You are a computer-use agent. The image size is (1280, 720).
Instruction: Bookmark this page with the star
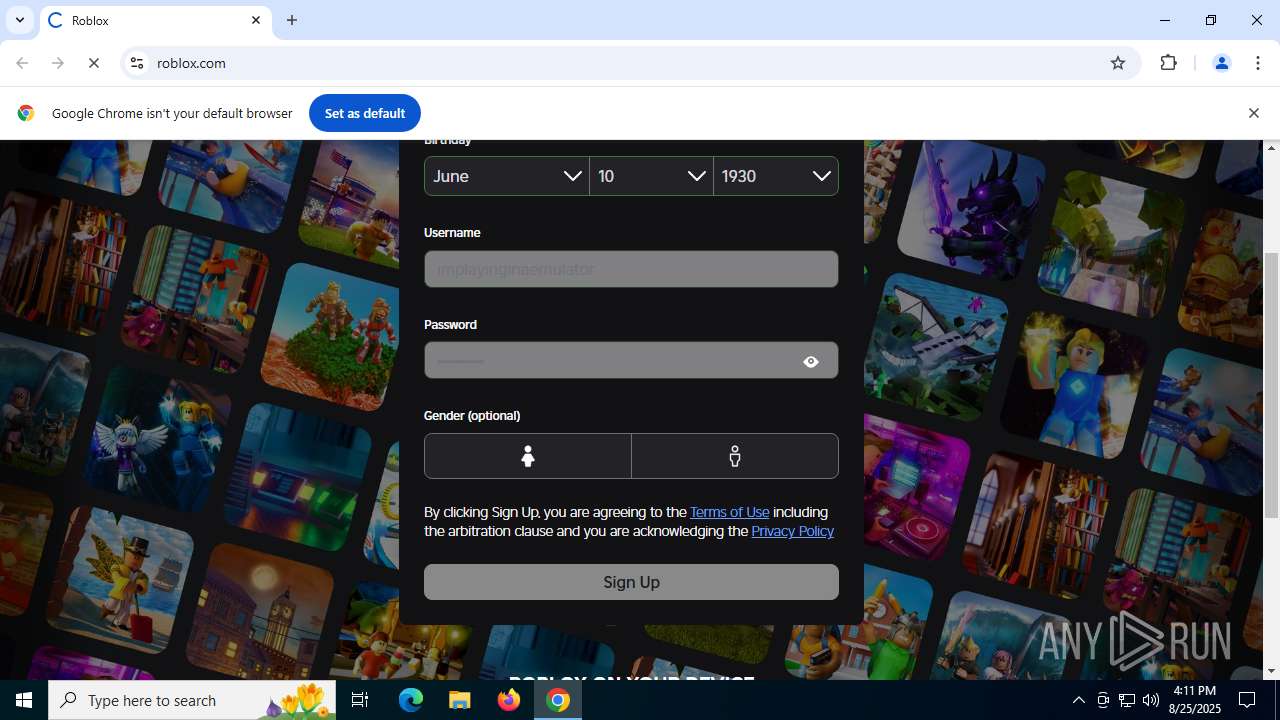[x=1118, y=63]
